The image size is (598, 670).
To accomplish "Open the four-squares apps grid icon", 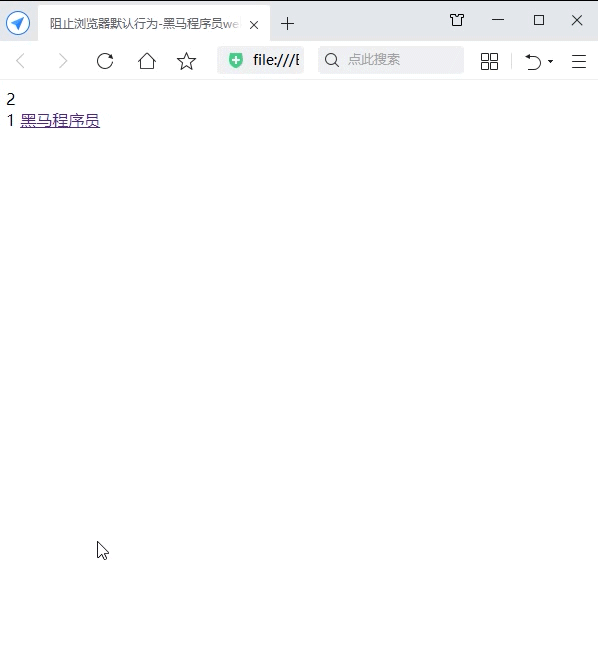I will [489, 61].
